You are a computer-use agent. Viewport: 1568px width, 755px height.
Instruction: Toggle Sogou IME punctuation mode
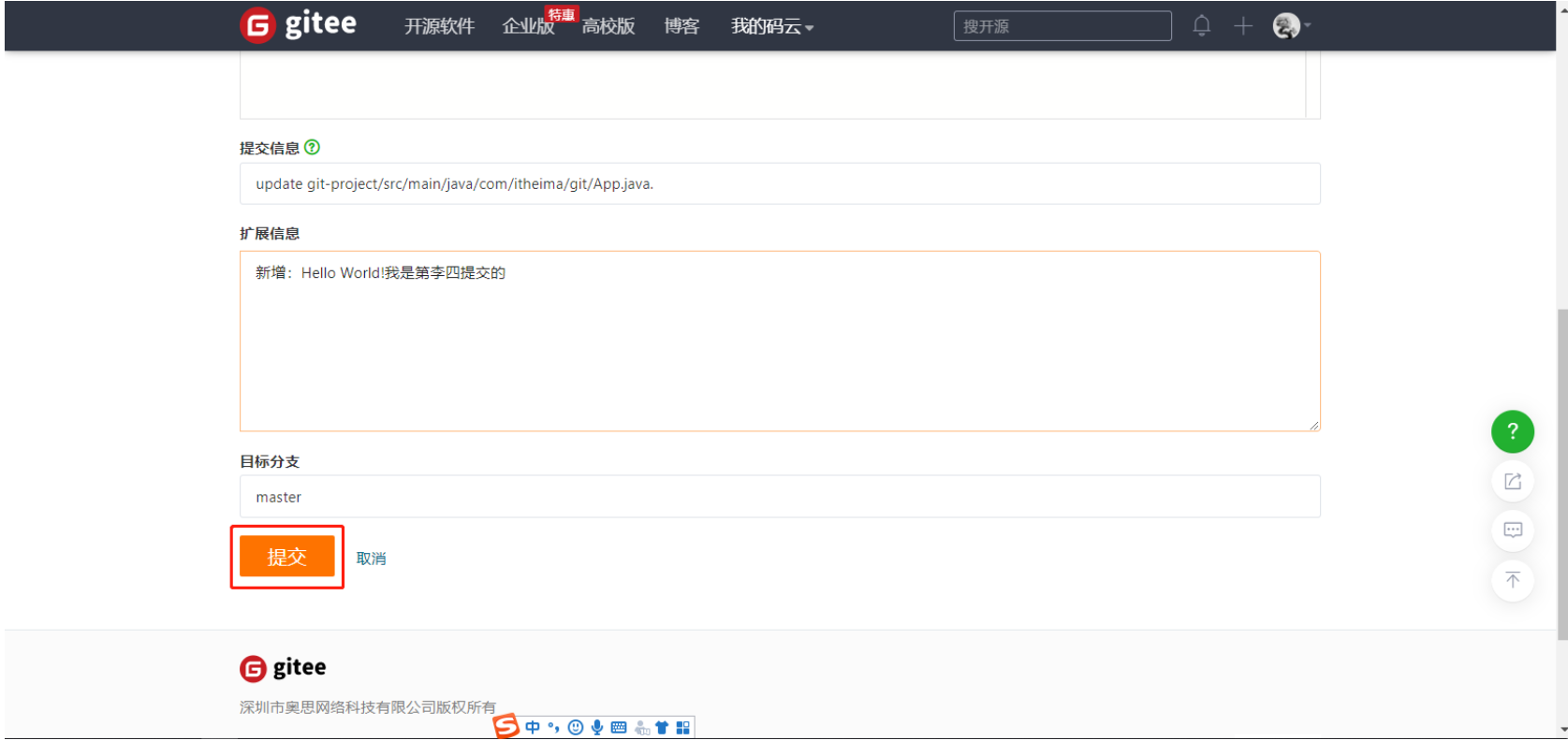pos(554,727)
